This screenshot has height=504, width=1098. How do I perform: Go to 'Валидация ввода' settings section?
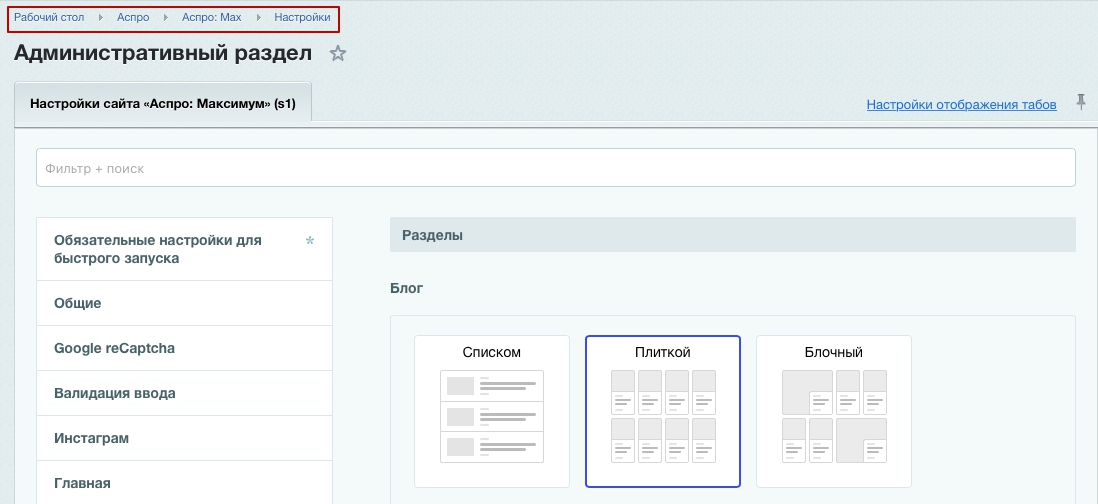tap(115, 393)
